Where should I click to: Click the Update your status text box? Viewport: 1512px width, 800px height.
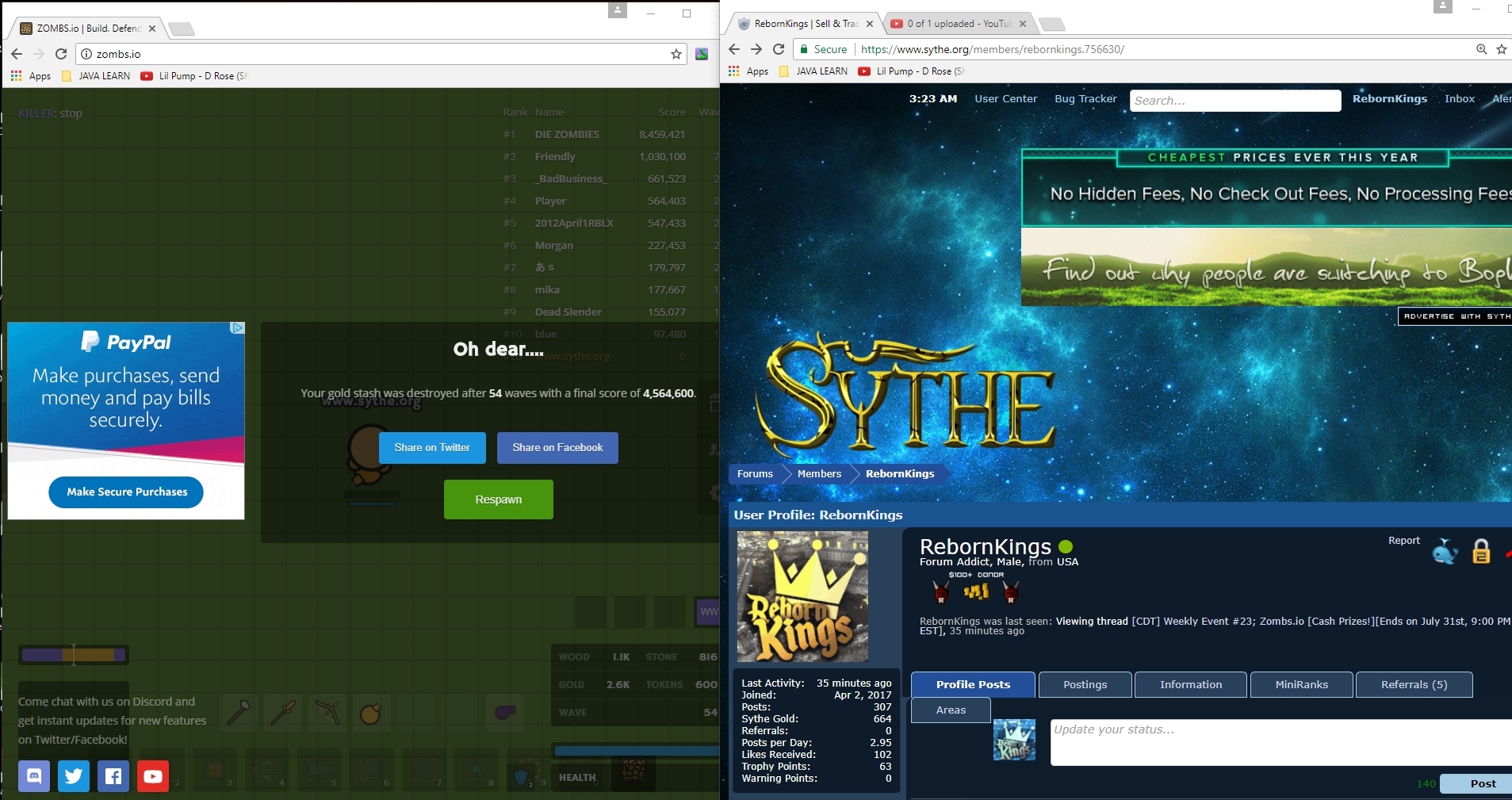tap(1281, 742)
